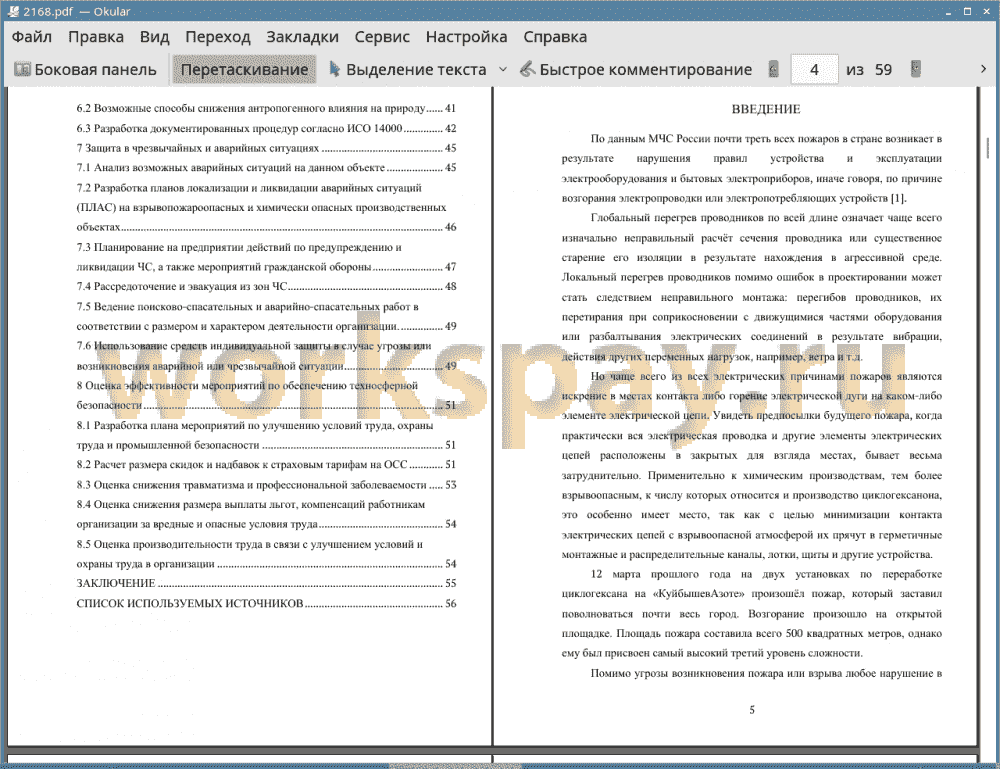1000x769 pixels.
Task: Open the Файл menu
Action: [x=32, y=37]
